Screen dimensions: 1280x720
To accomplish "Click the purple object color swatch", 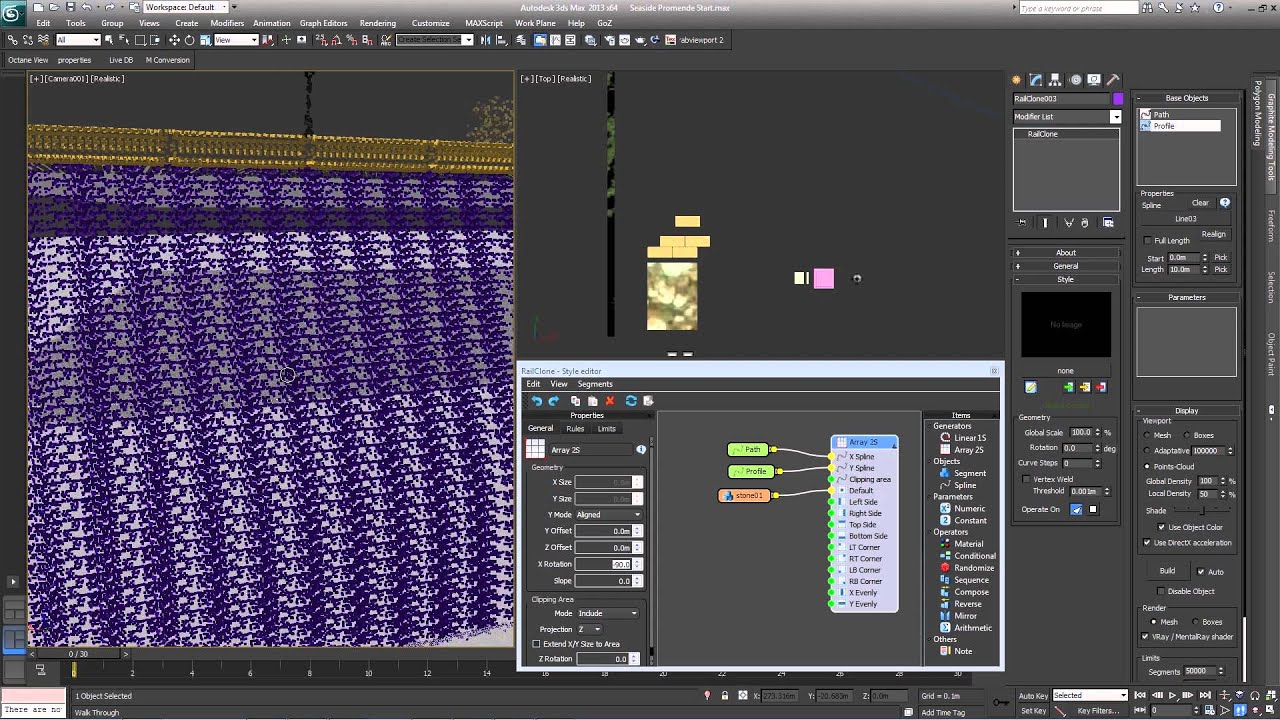I will [x=1117, y=99].
